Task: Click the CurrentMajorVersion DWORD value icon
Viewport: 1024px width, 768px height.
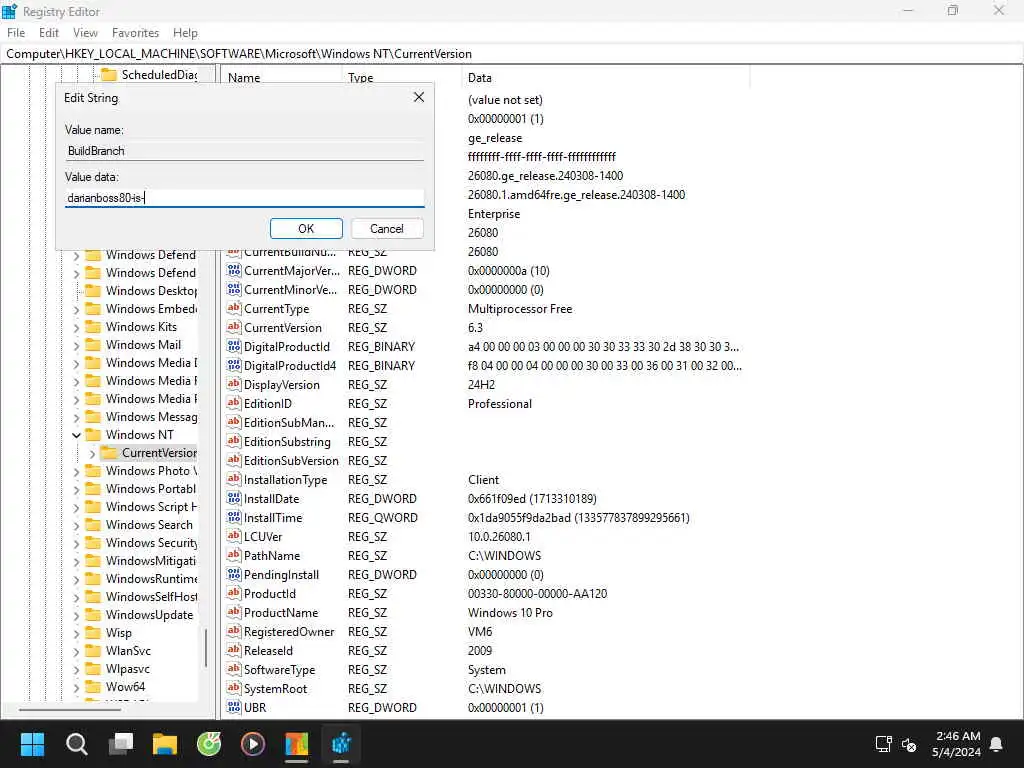Action: pos(234,270)
